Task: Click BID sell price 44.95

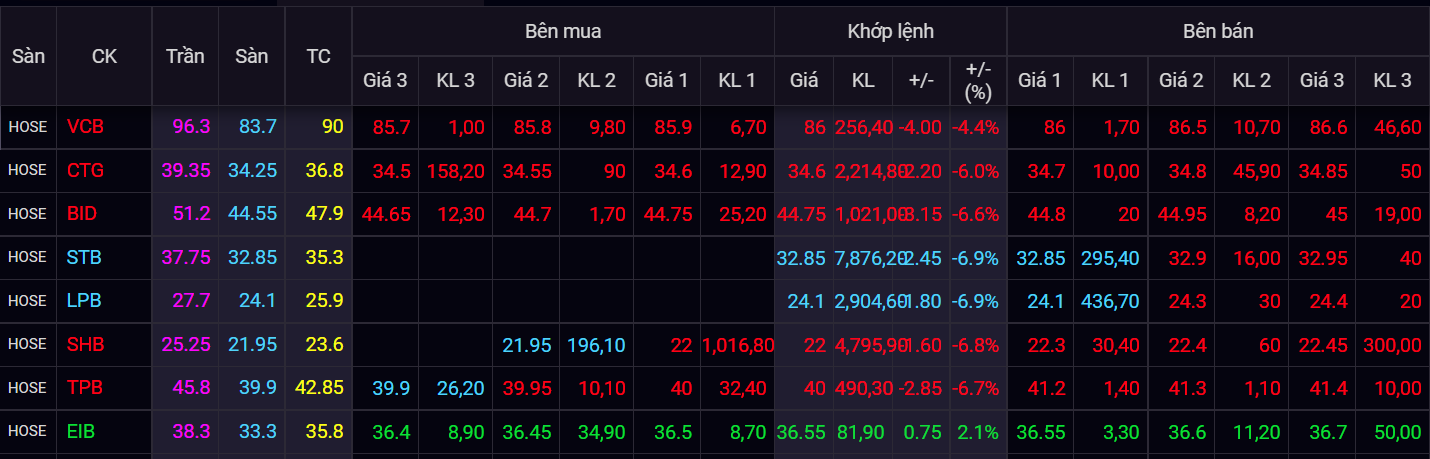Action: pyautogui.click(x=1184, y=214)
